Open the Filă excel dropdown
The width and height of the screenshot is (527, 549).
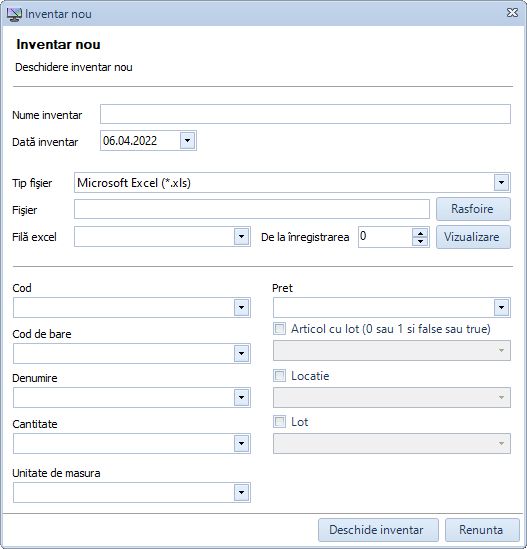pos(242,237)
